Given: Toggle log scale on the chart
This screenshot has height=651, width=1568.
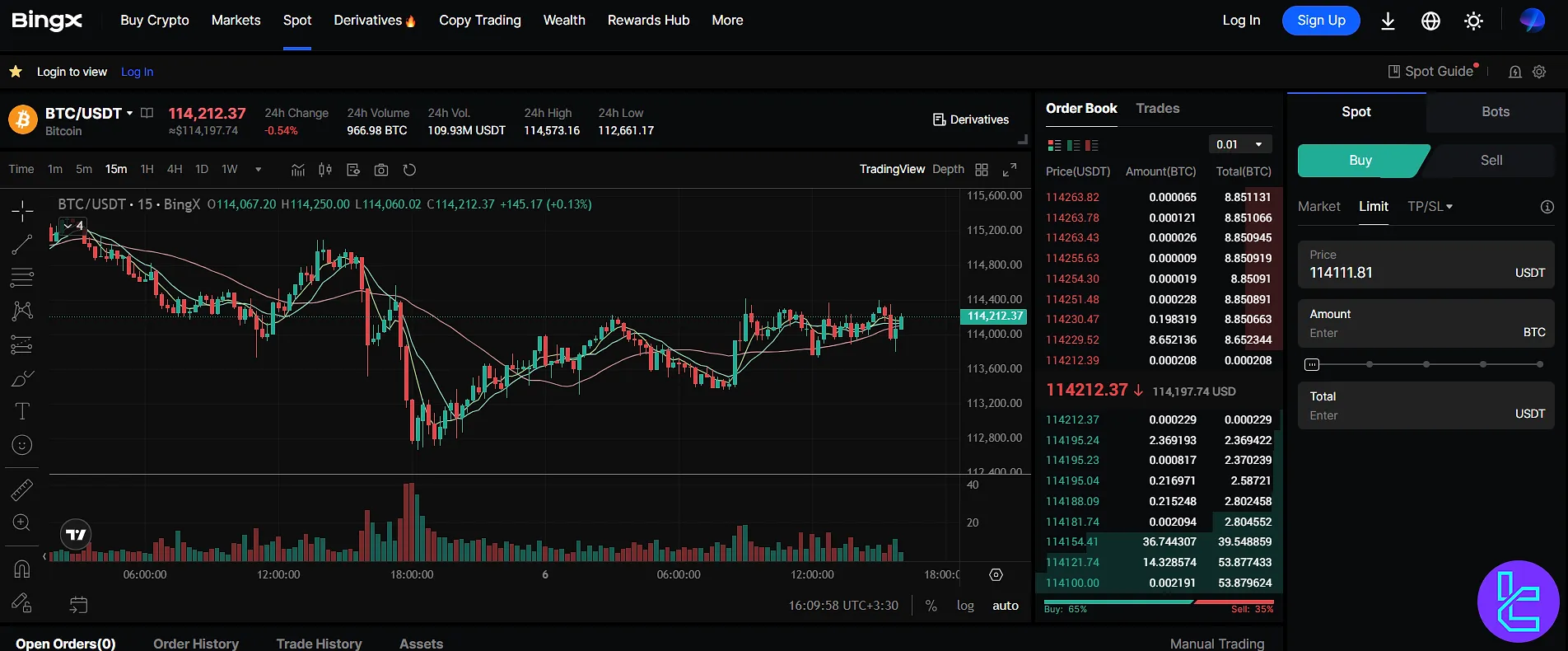Looking at the screenshot, I should pos(965,606).
